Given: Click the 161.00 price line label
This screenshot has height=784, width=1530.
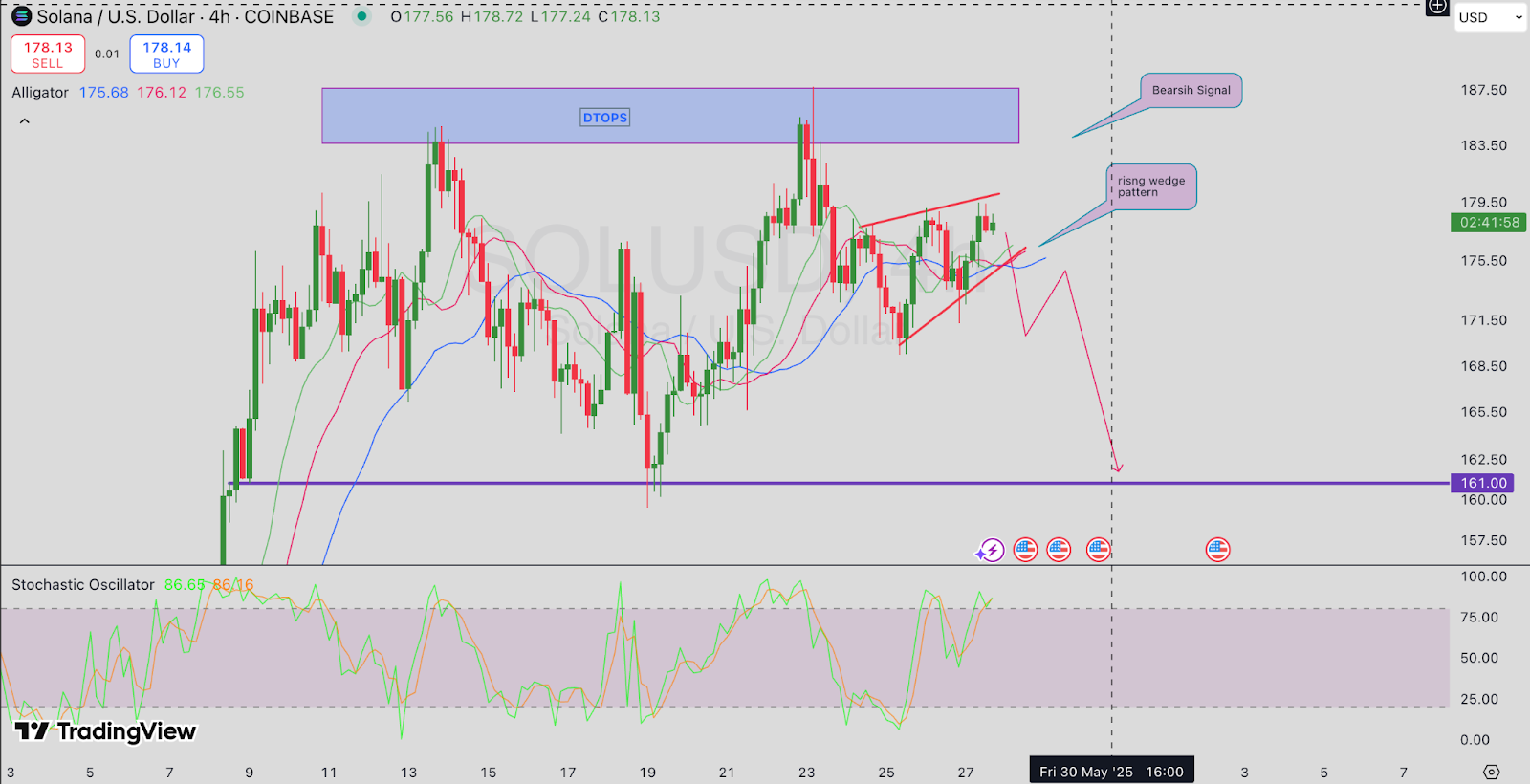Looking at the screenshot, I should coord(1483,483).
